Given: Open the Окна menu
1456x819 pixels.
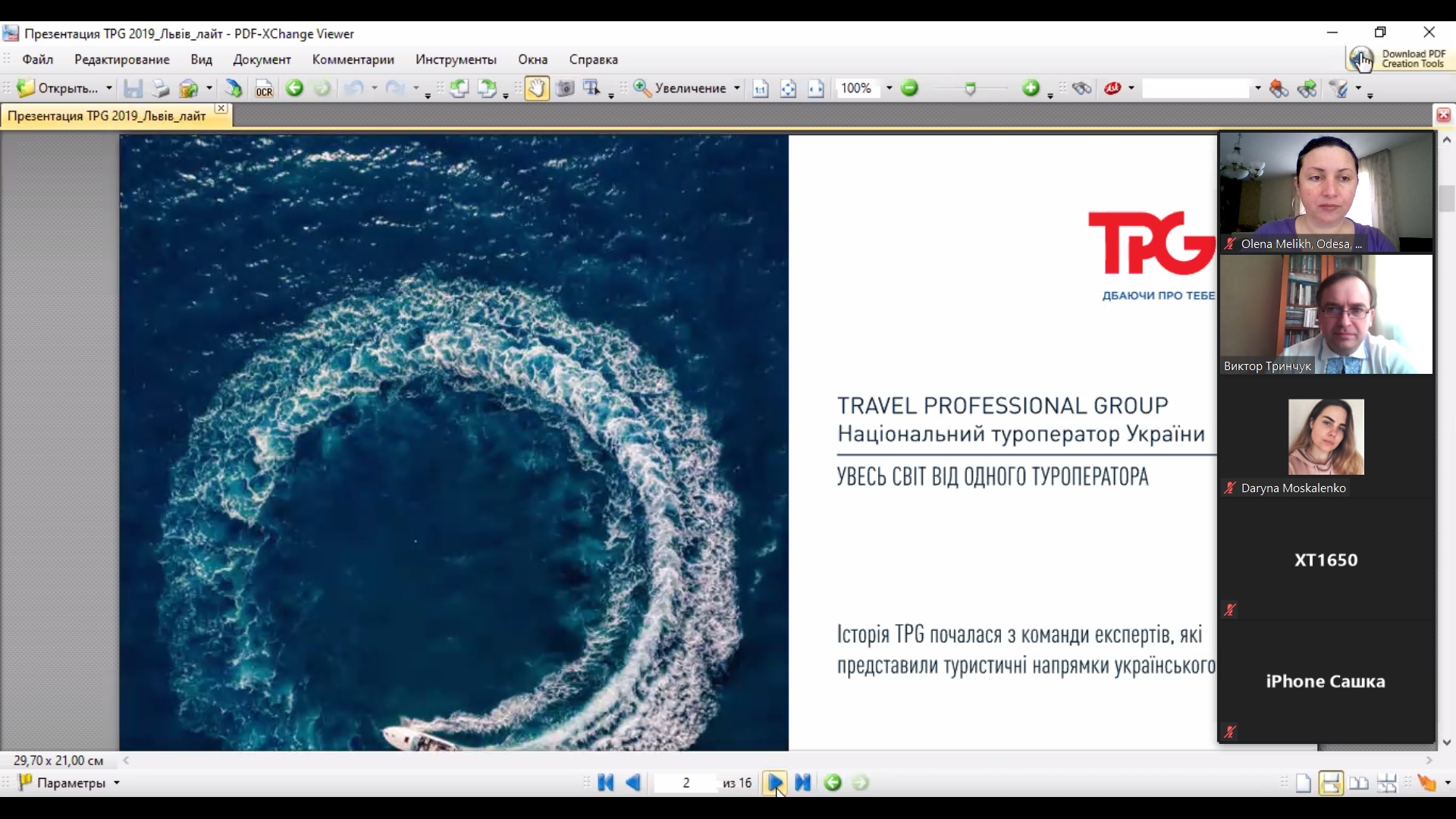Looking at the screenshot, I should point(533,59).
